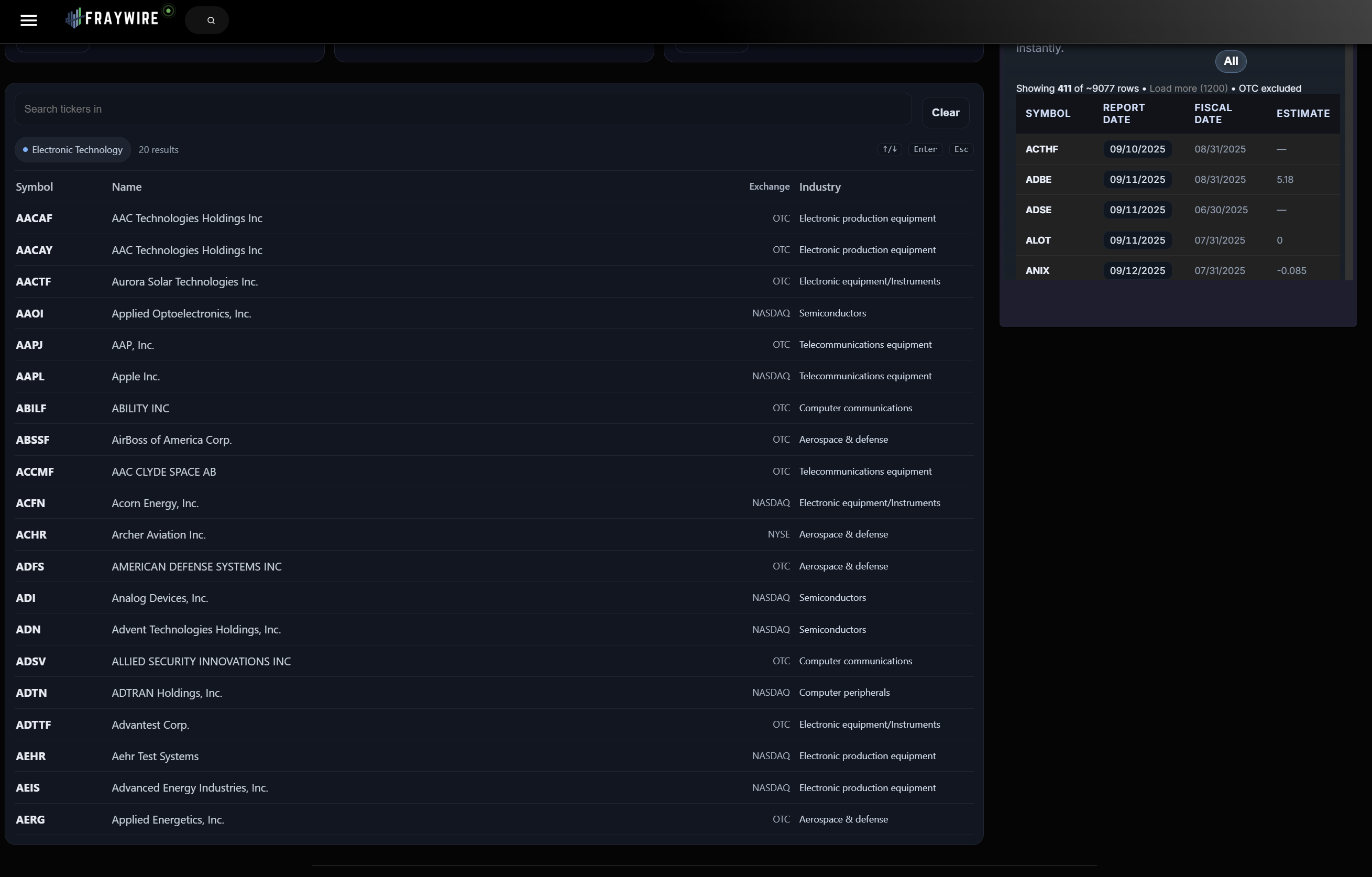The width and height of the screenshot is (1372, 877).
Task: Click the 09/12/2025 date for ANIX
Action: point(1137,271)
